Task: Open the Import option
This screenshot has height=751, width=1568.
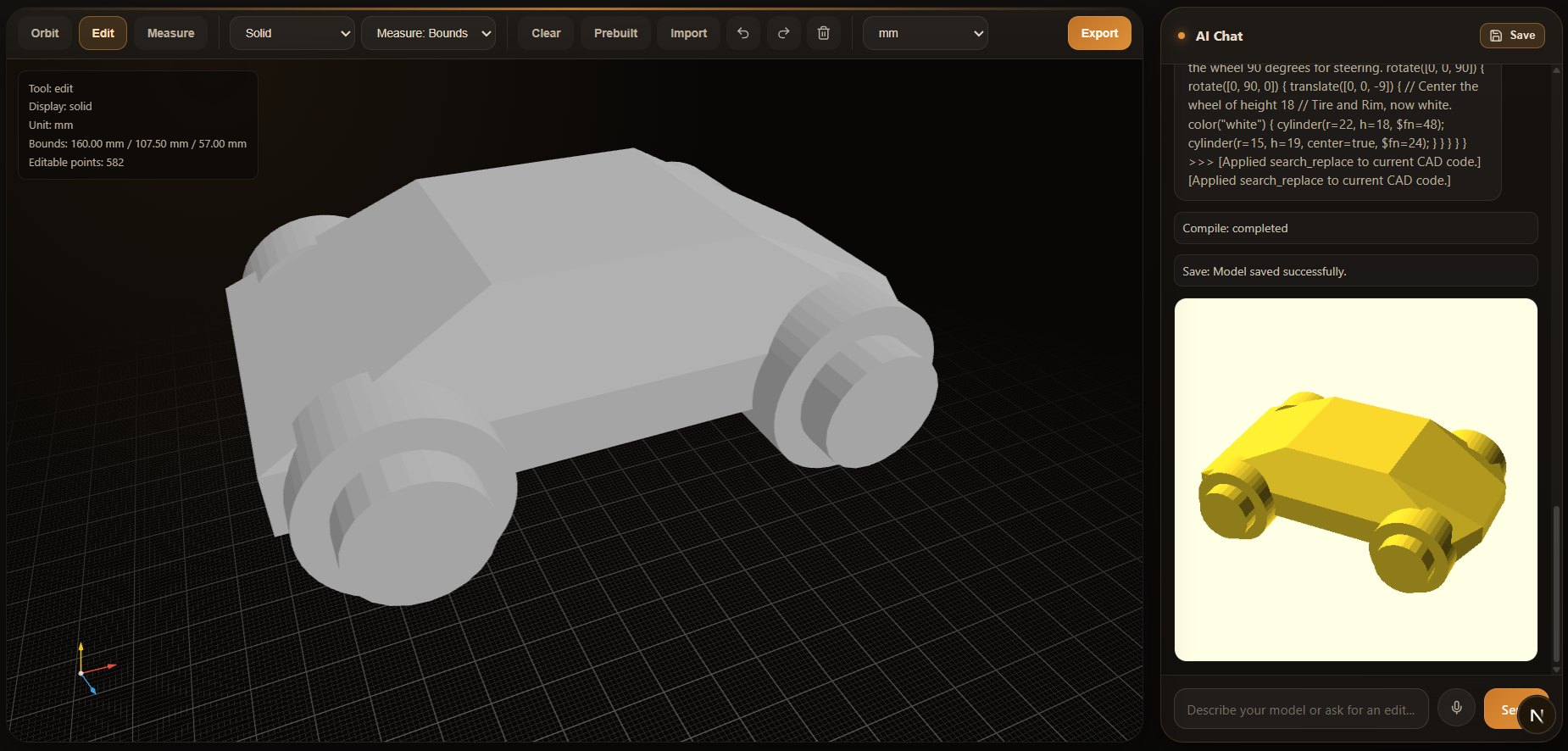Action: [688, 33]
